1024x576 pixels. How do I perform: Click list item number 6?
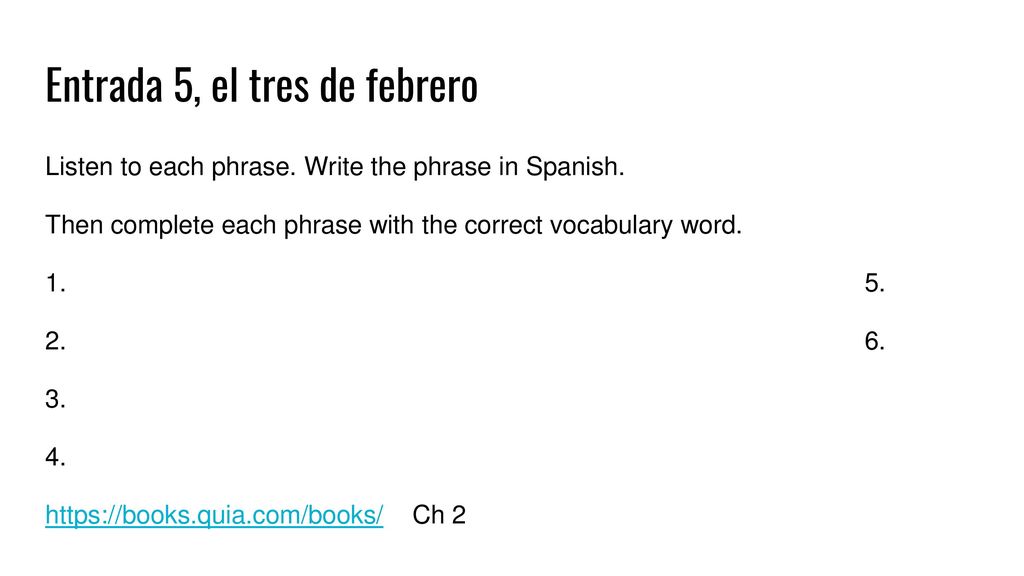point(874,342)
